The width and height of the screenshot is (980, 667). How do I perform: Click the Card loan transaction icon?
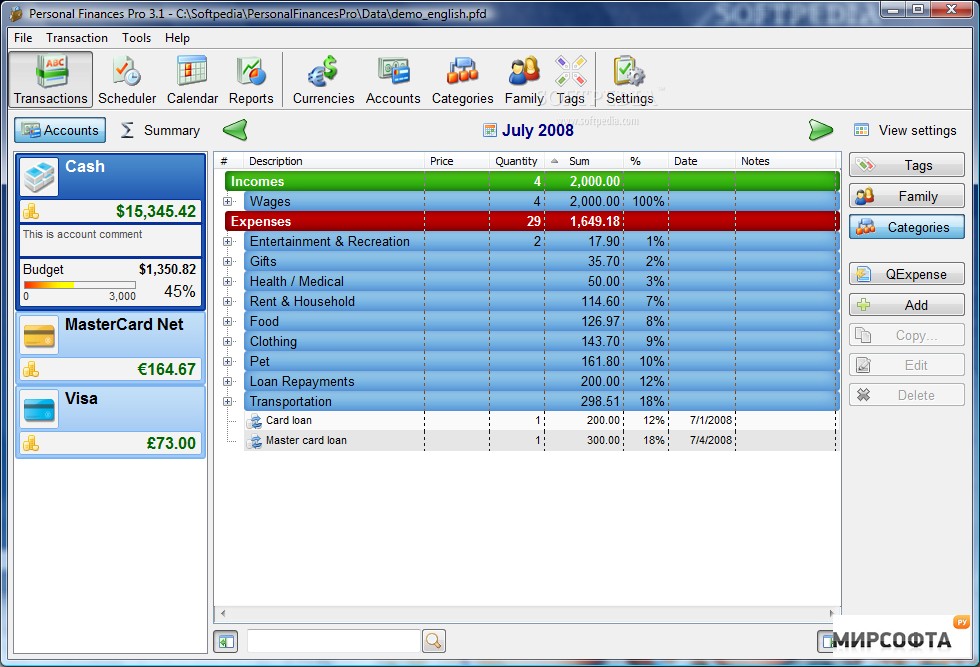coord(255,421)
